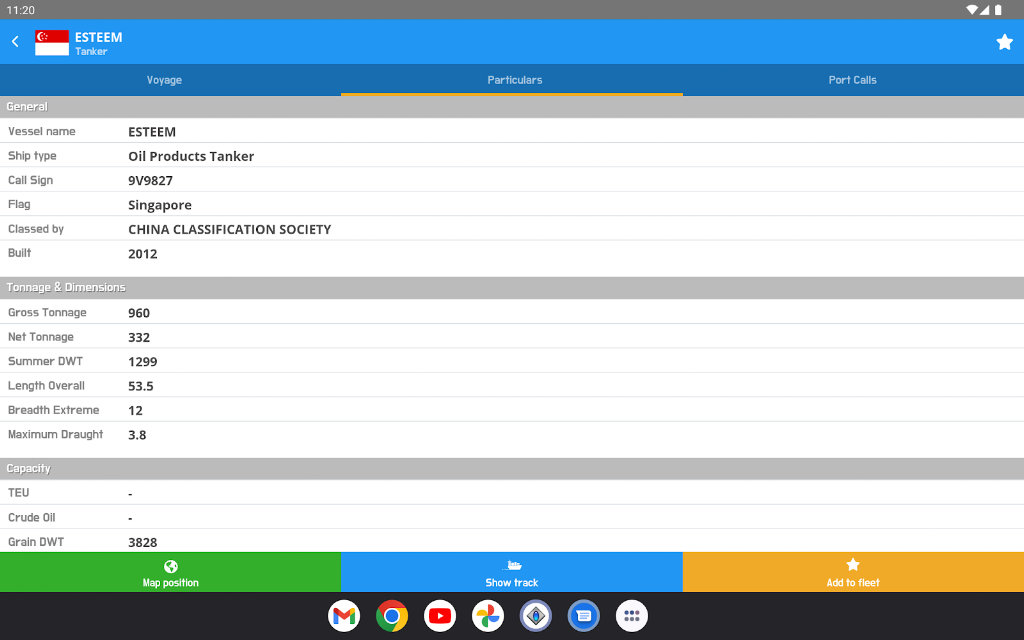Open Gmail from the dock
Viewport: 1024px width, 640px height.
coord(344,616)
